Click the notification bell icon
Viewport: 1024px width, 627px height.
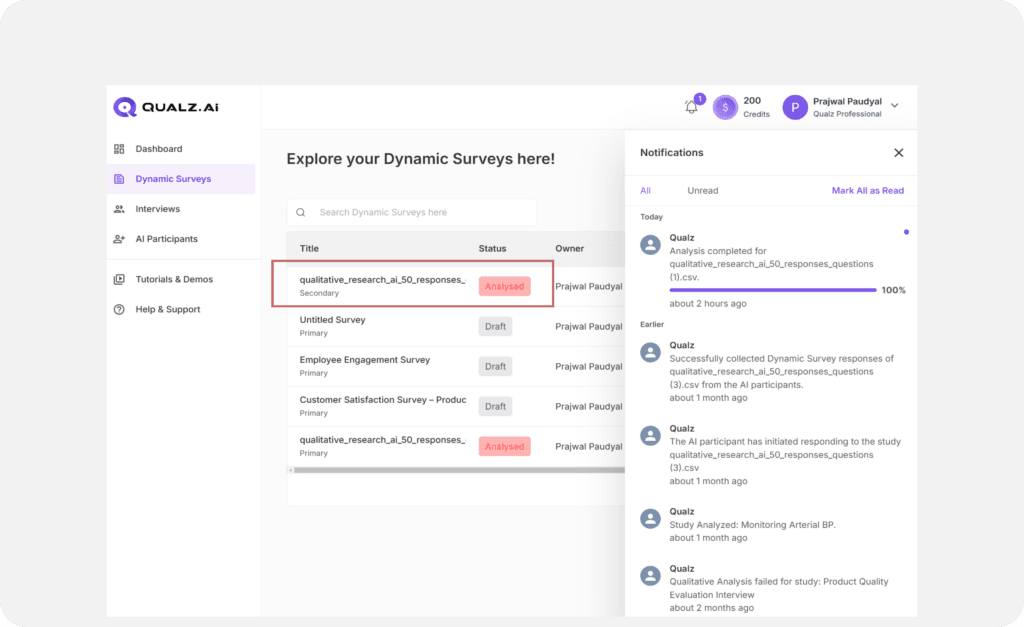(x=691, y=107)
